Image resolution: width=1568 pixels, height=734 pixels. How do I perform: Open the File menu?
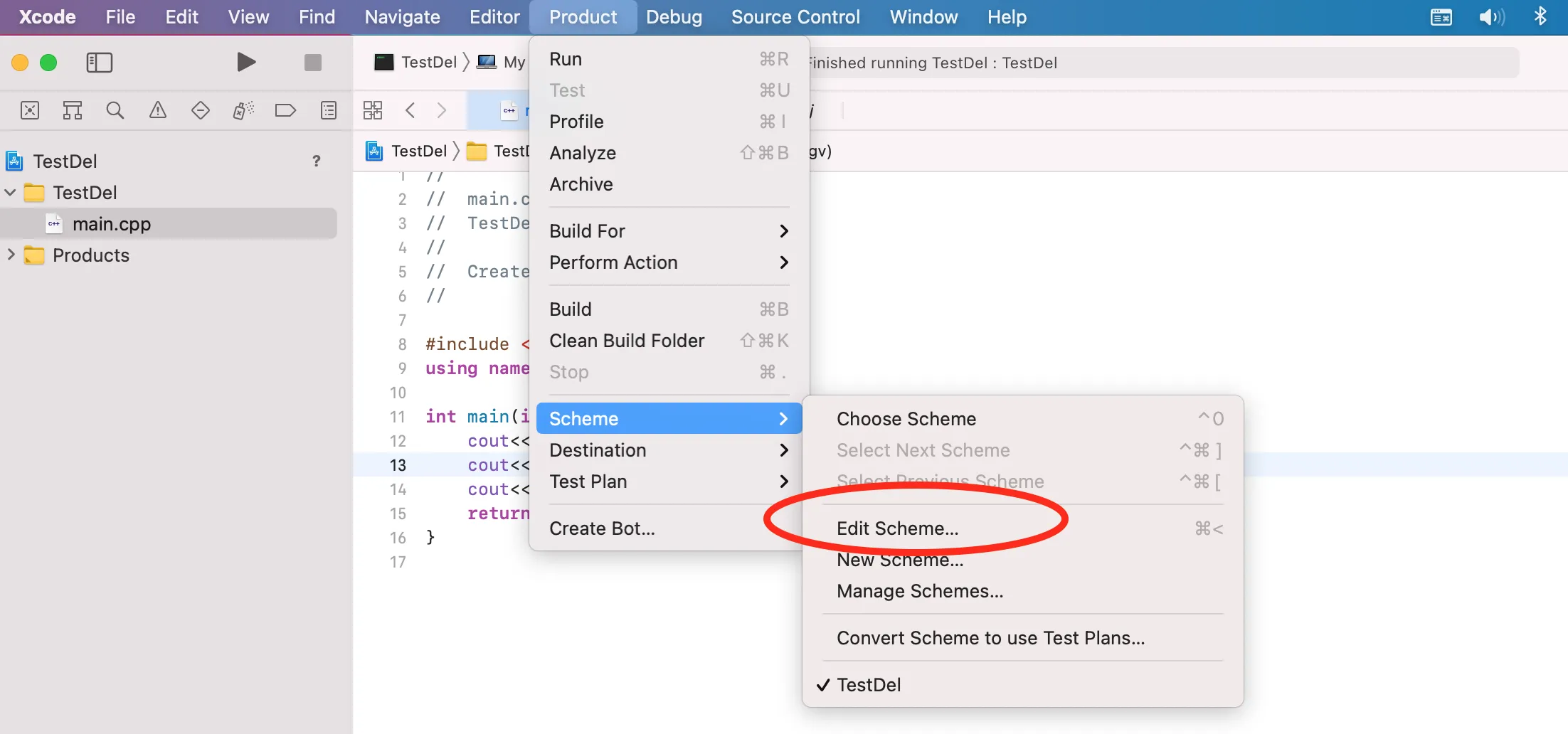click(120, 17)
